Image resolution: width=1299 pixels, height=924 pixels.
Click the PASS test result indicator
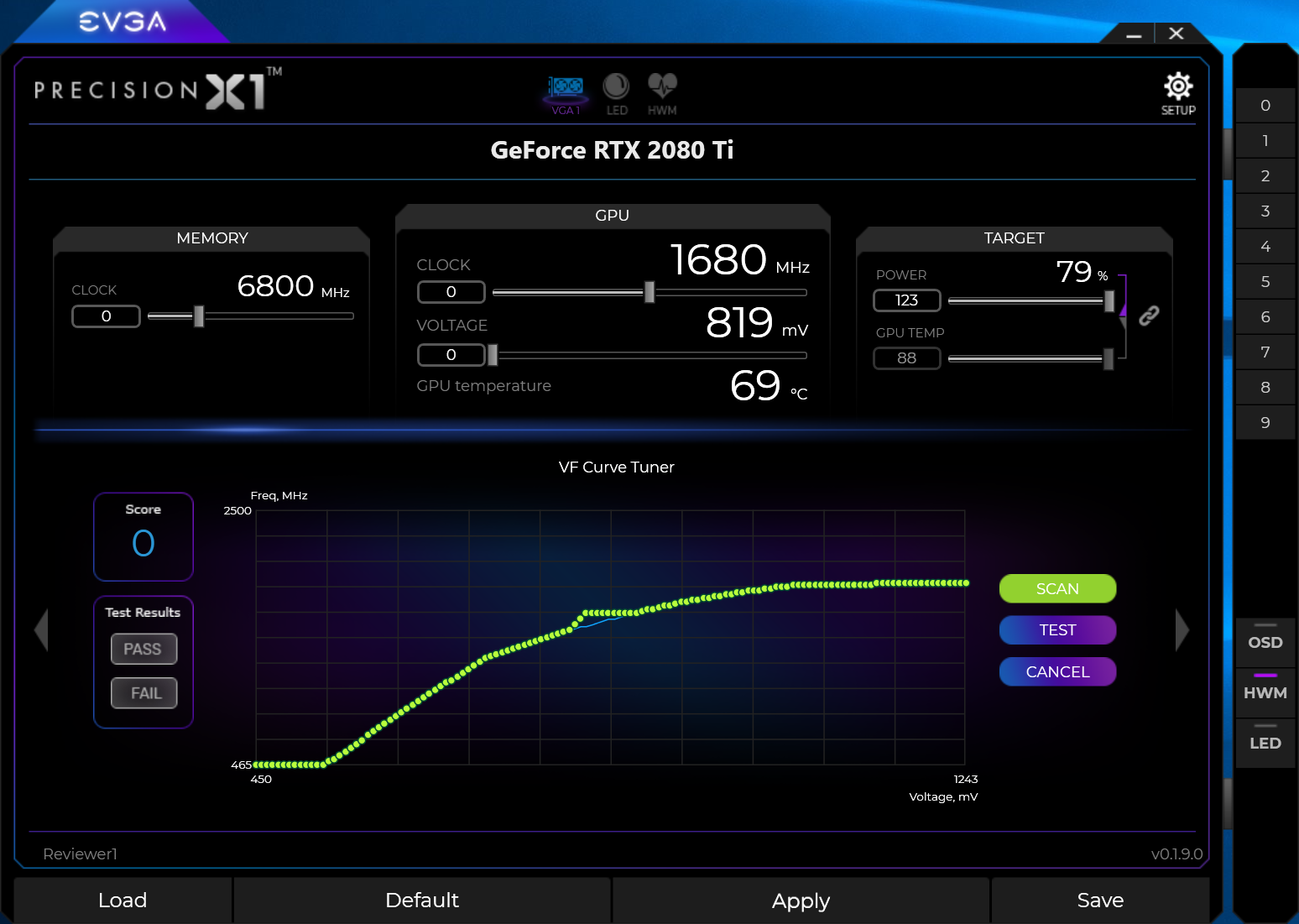[143, 649]
